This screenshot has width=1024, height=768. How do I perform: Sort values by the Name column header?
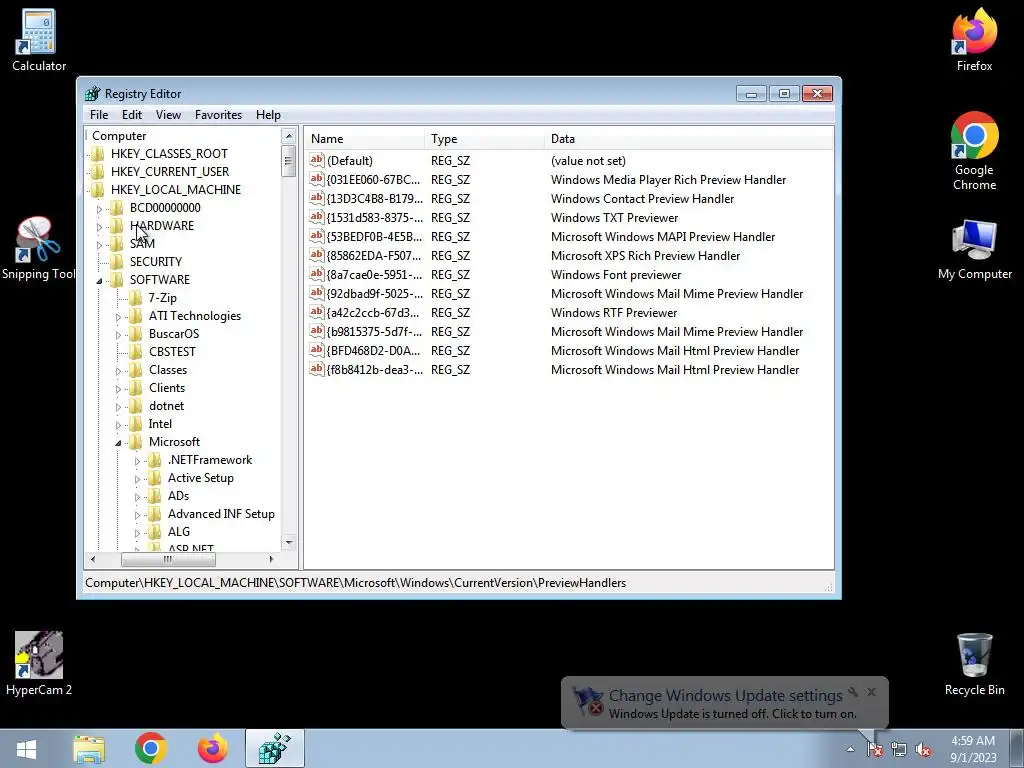click(x=364, y=138)
